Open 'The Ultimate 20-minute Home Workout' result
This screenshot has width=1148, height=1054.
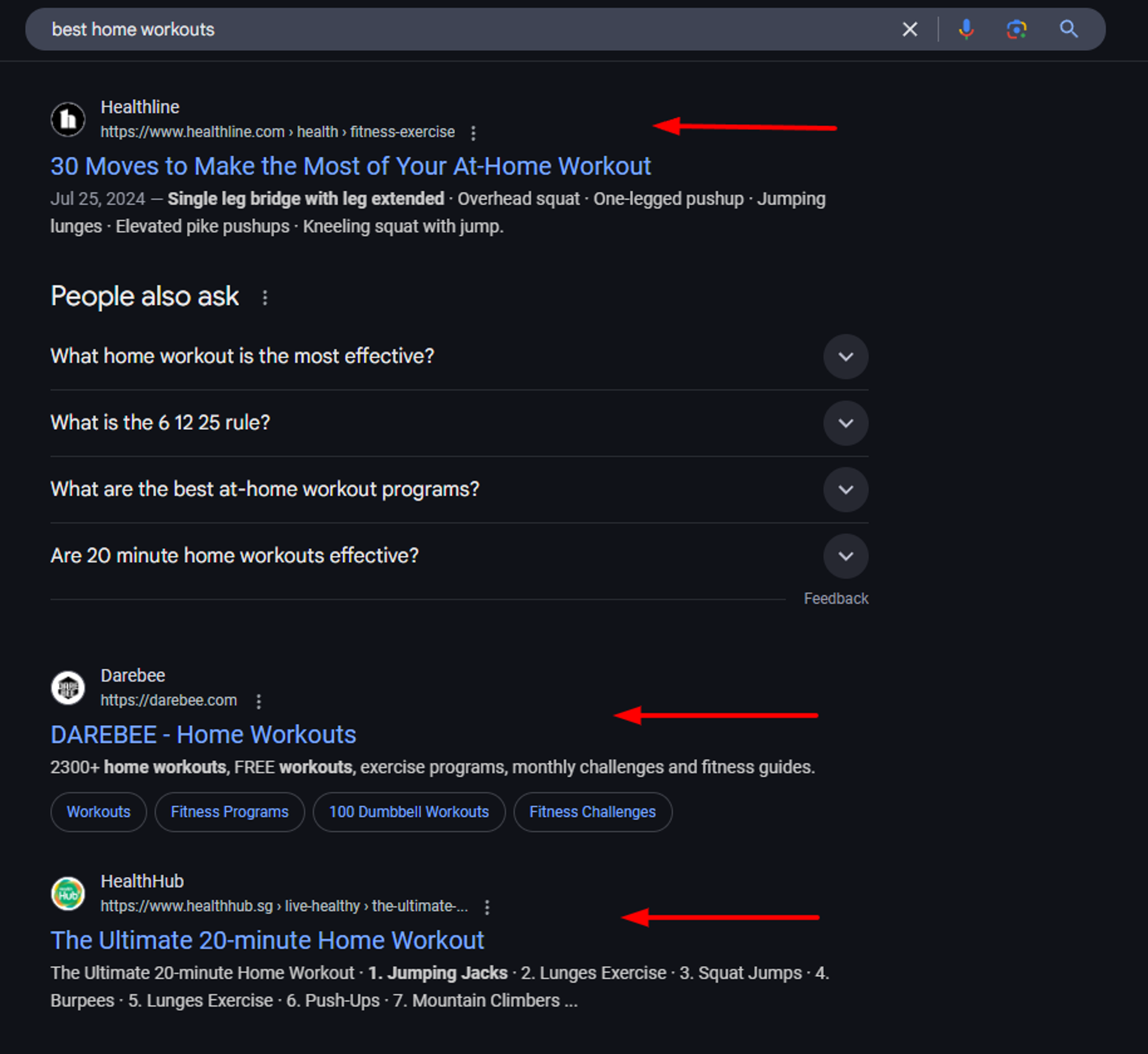coord(267,940)
